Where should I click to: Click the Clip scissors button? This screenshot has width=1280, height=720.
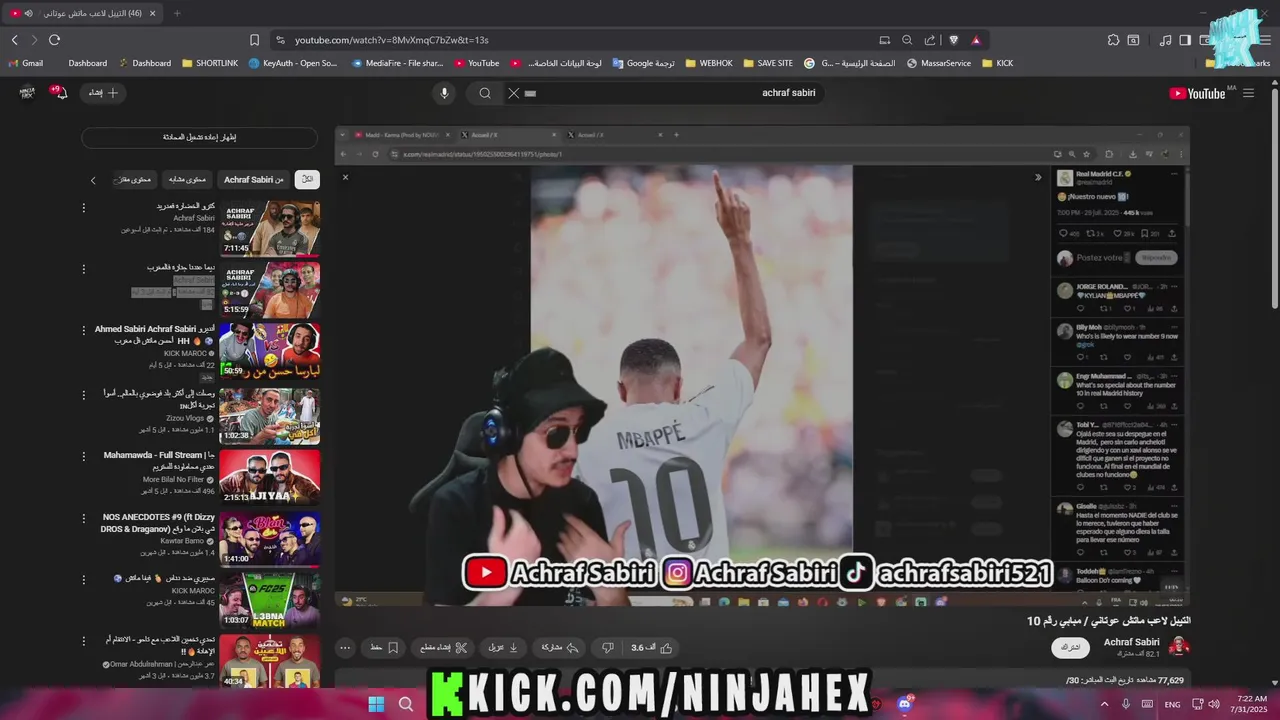pyautogui.click(x=441, y=648)
